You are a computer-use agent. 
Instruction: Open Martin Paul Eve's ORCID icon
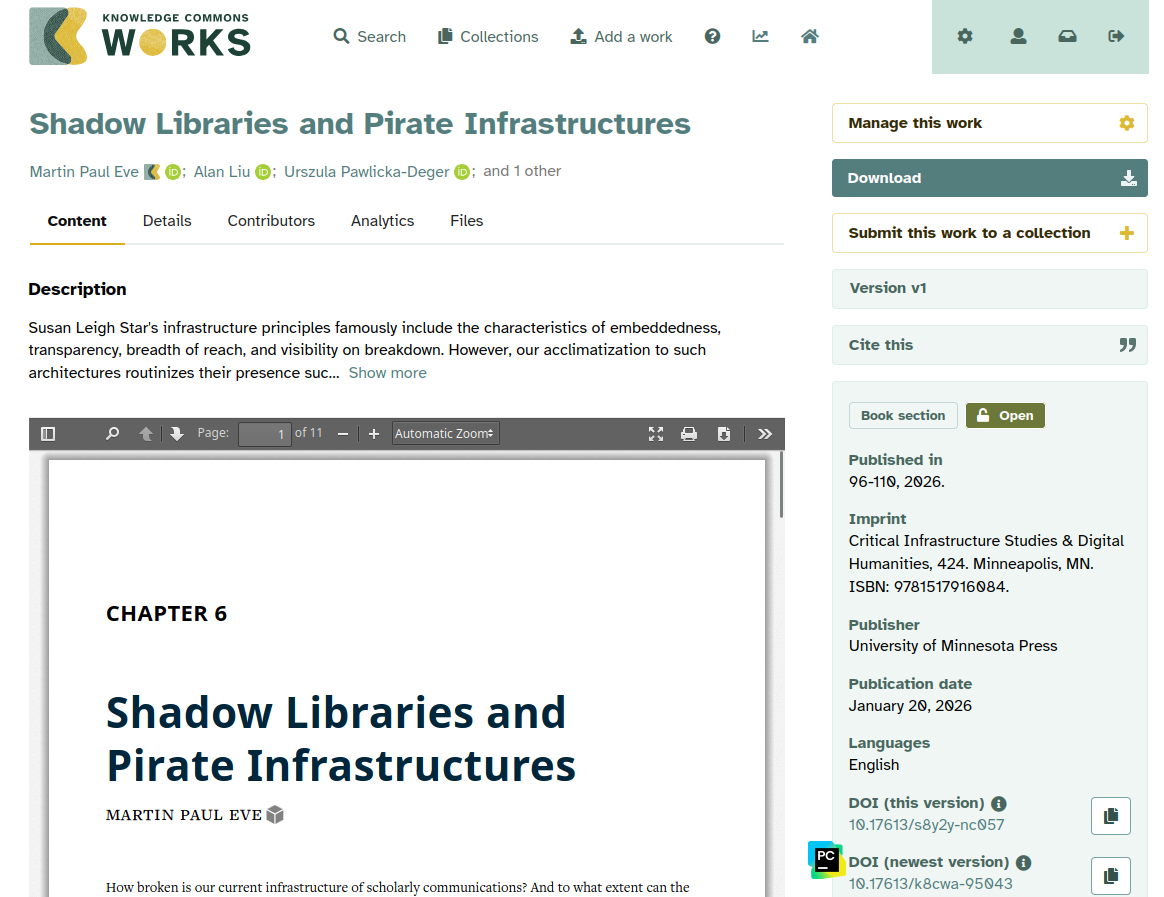click(x=173, y=172)
